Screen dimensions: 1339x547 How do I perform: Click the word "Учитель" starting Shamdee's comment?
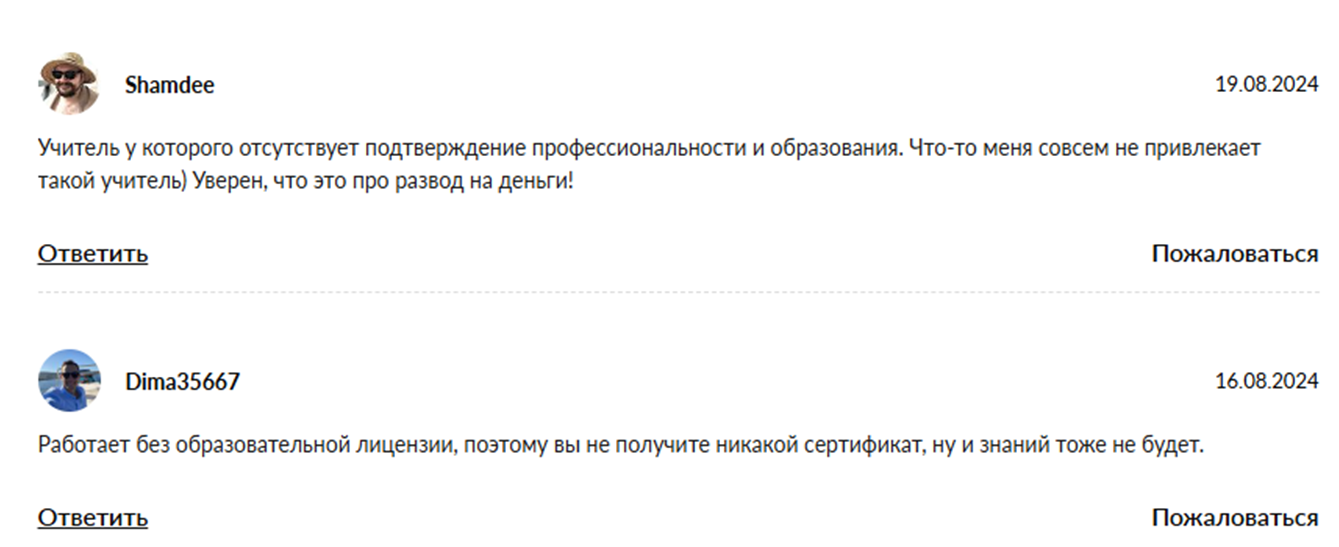(71, 149)
